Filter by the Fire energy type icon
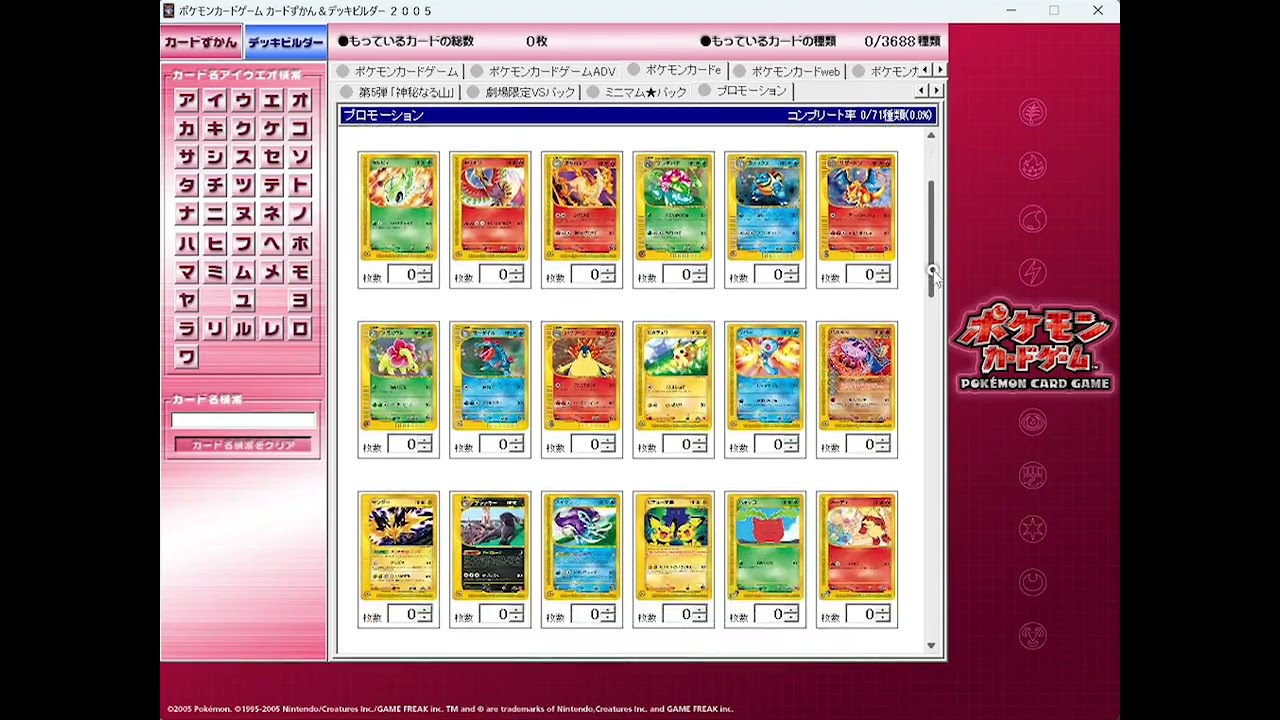The image size is (1280, 720). click(1033, 164)
